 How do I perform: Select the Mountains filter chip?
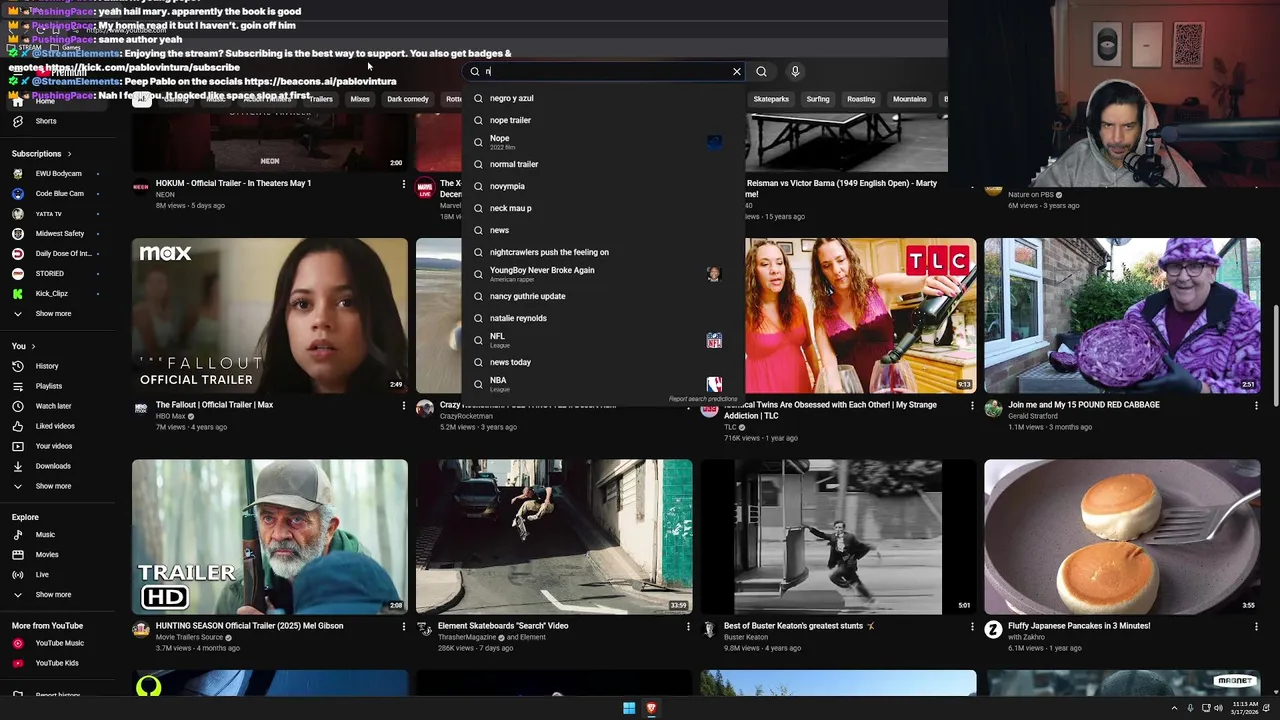coord(909,99)
